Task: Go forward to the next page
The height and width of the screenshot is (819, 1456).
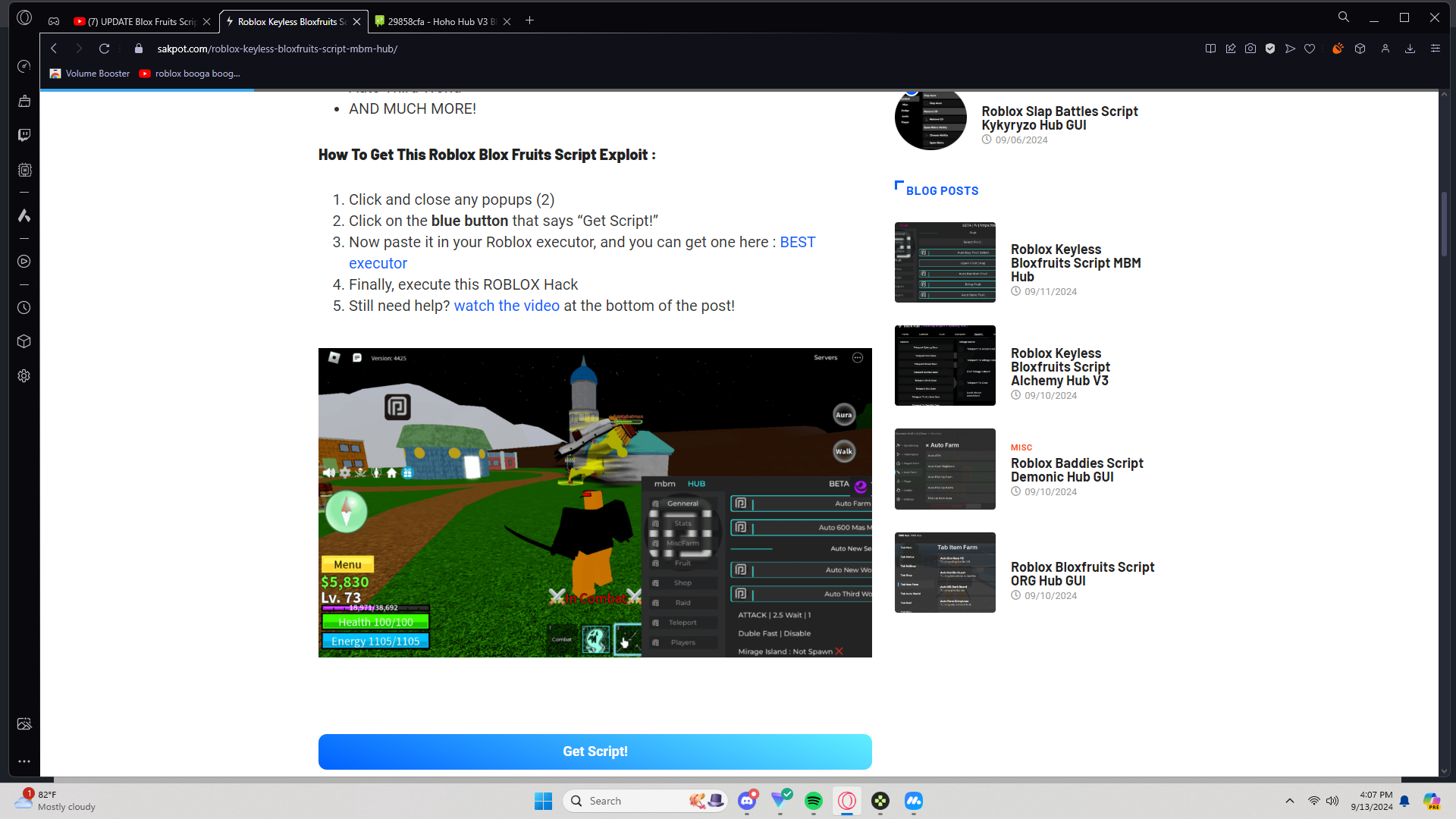Action: 79,49
